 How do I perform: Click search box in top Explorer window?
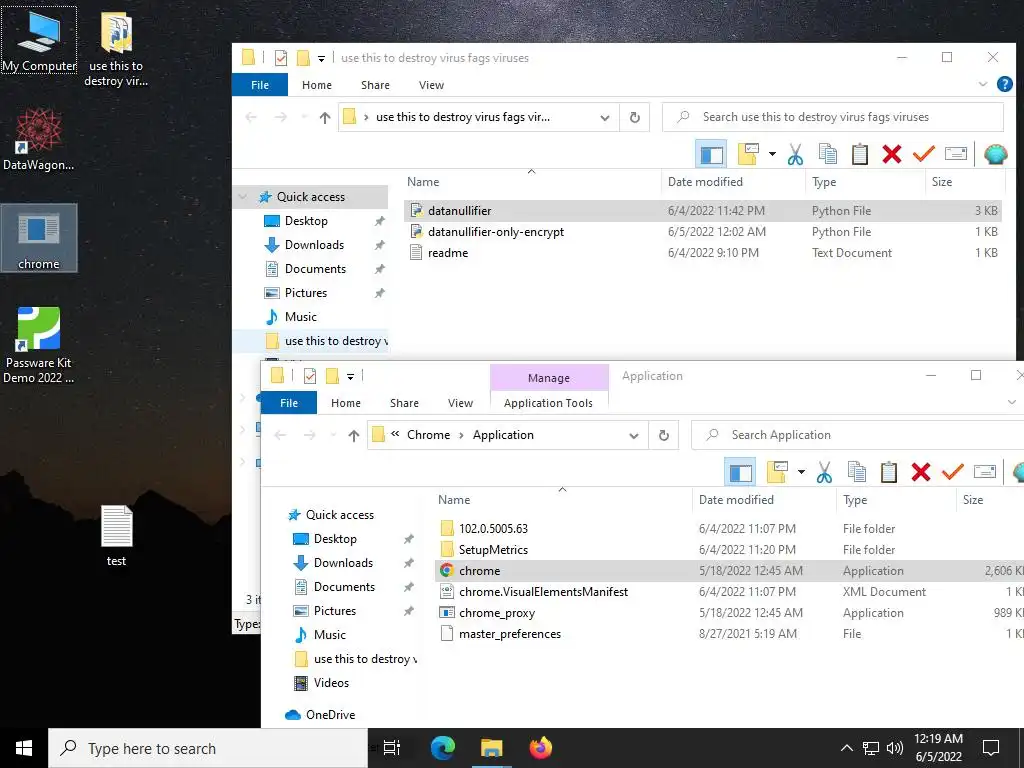(833, 117)
